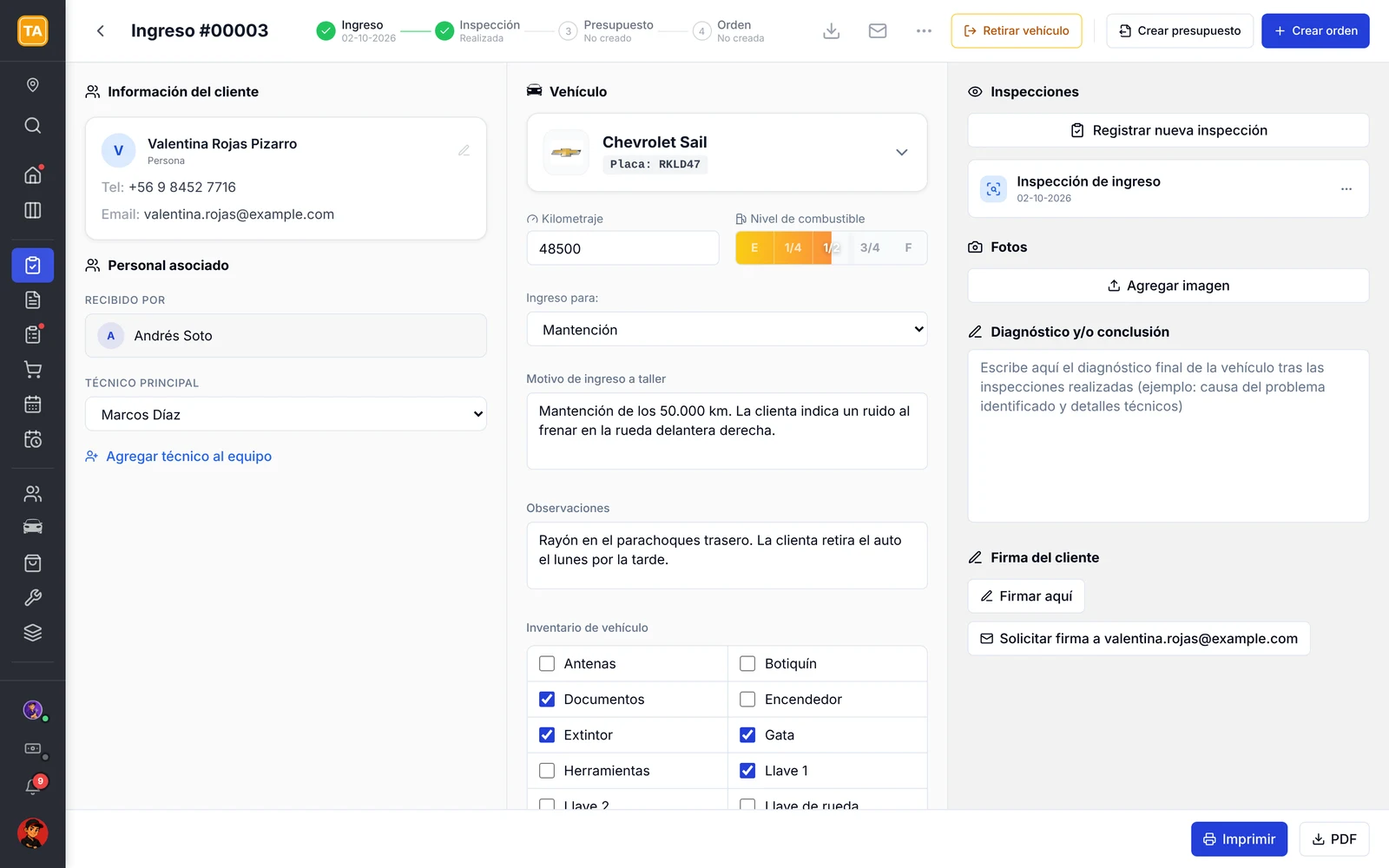This screenshot has height=868, width=1389.
Task: Check the Botiquín inventory checkbox
Action: click(x=747, y=664)
